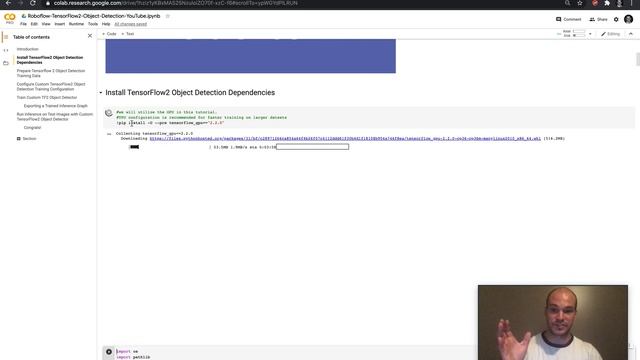Screen dimensions: 640x360
Task: Click the webcam video overlay
Action: coord(553,322)
